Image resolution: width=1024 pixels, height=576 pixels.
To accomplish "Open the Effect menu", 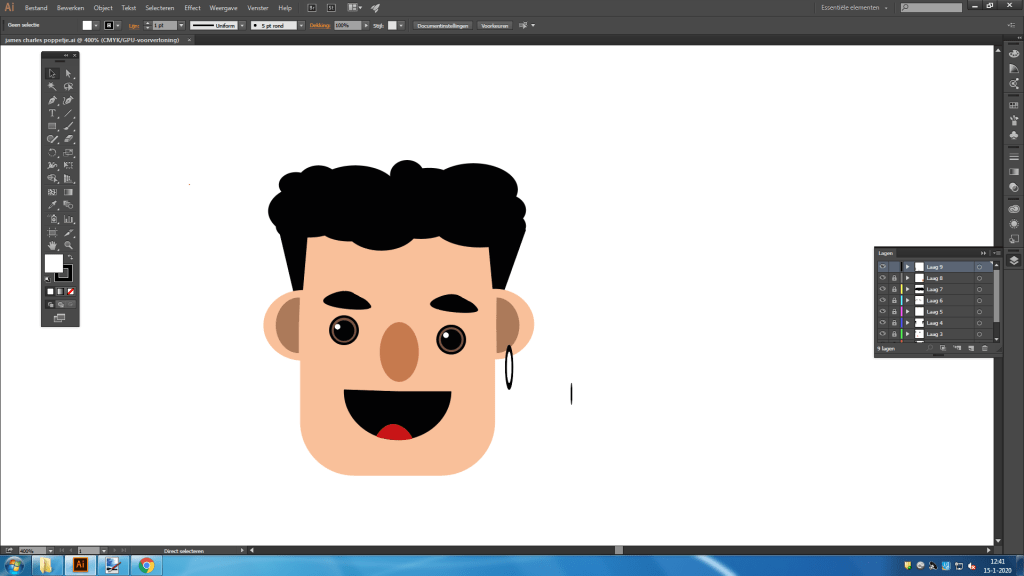I will click(x=192, y=7).
